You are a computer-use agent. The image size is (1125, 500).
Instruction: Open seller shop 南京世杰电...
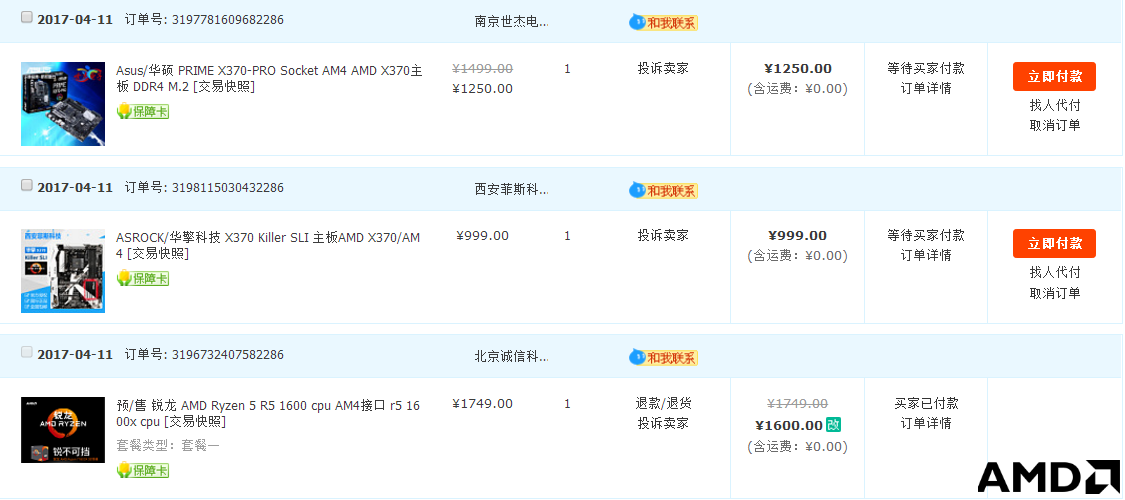coord(512,22)
